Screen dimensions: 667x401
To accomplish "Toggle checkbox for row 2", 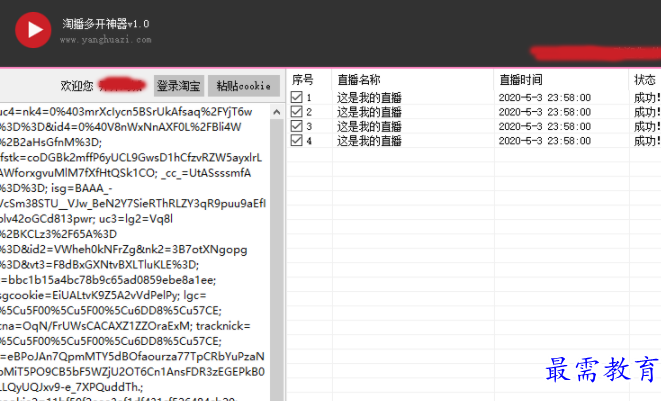I will point(296,112).
